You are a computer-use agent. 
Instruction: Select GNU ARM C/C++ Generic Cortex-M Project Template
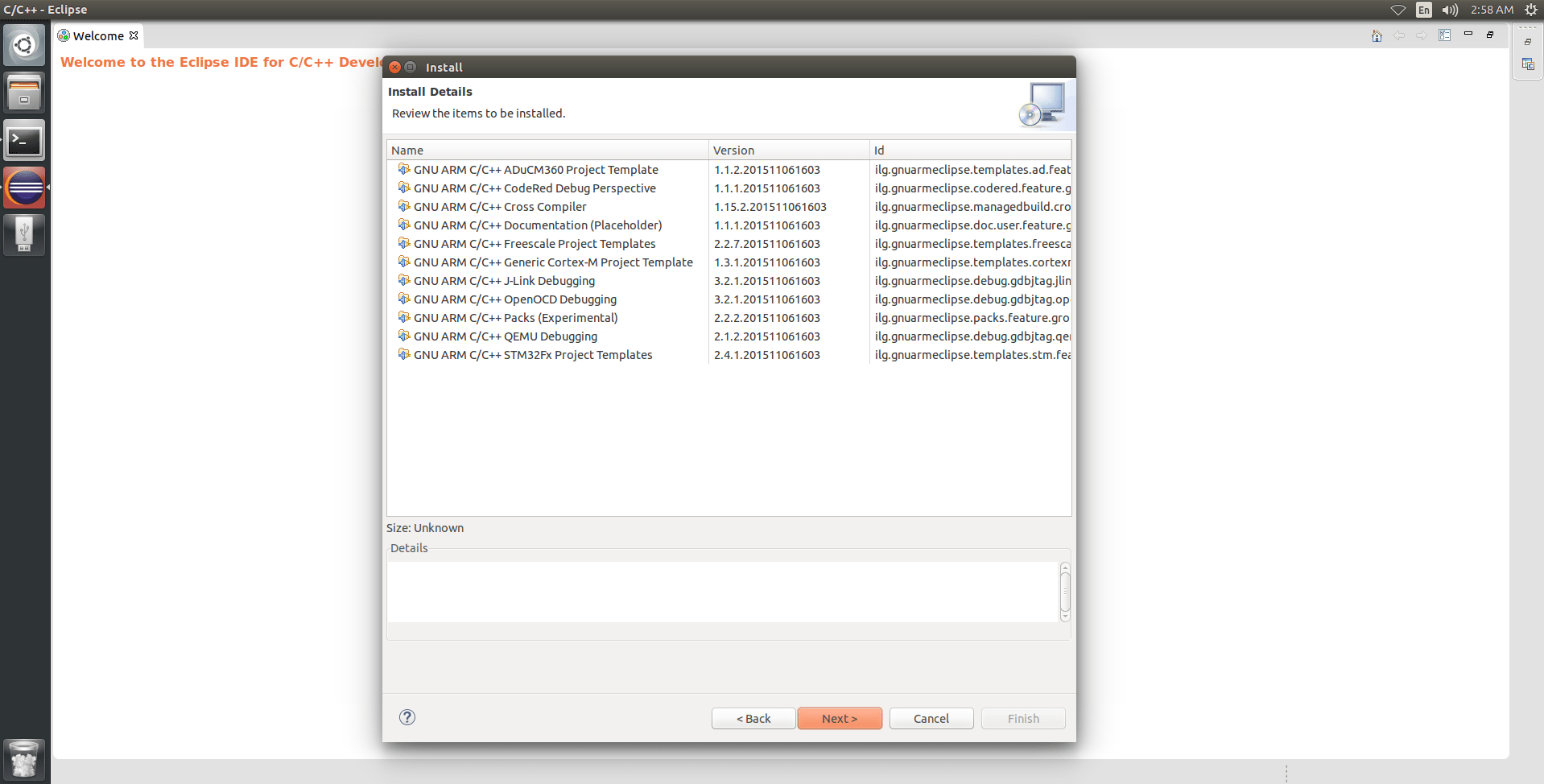(553, 262)
